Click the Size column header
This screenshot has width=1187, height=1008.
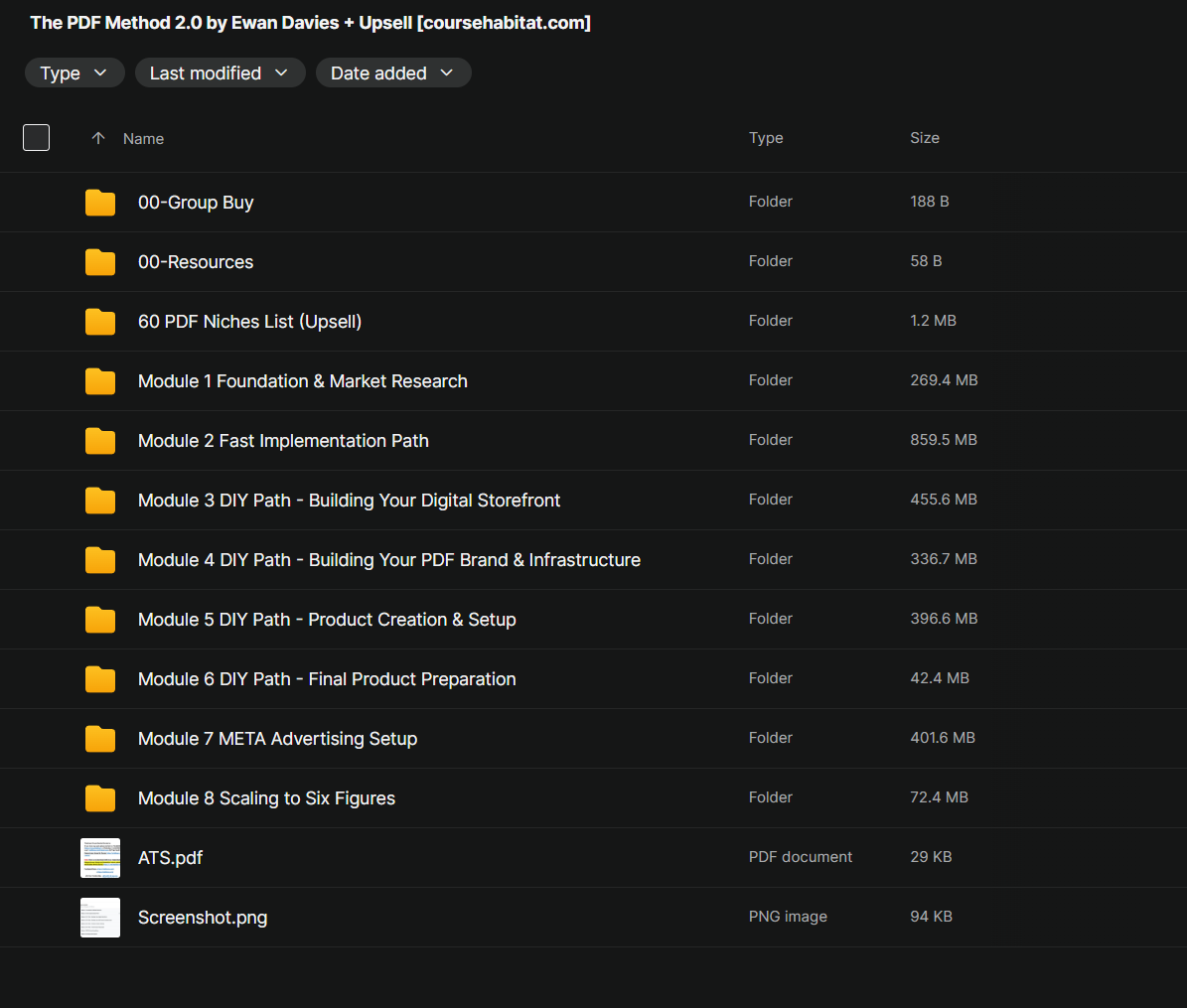[x=925, y=138]
